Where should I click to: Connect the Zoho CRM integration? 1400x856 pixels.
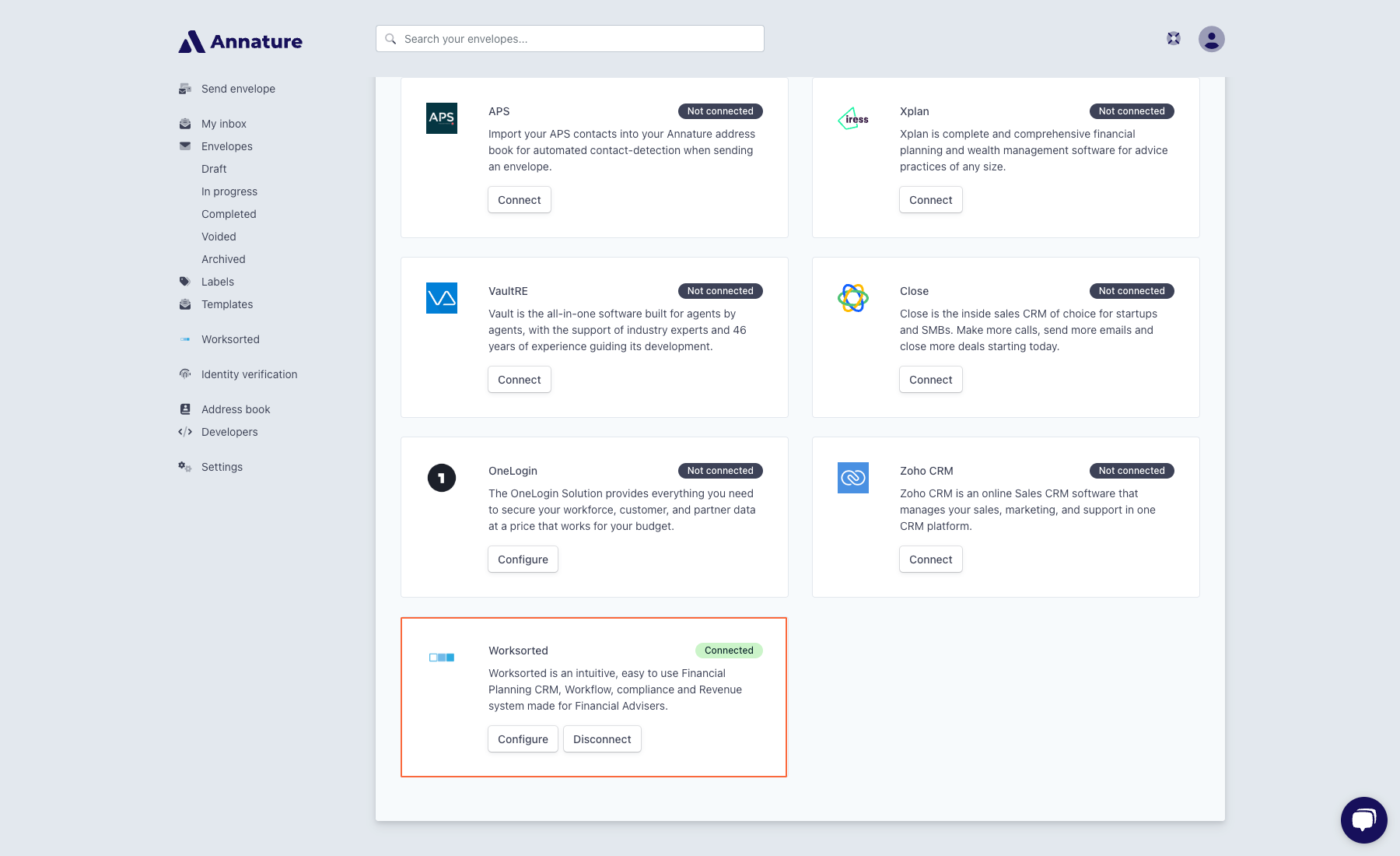pos(930,559)
